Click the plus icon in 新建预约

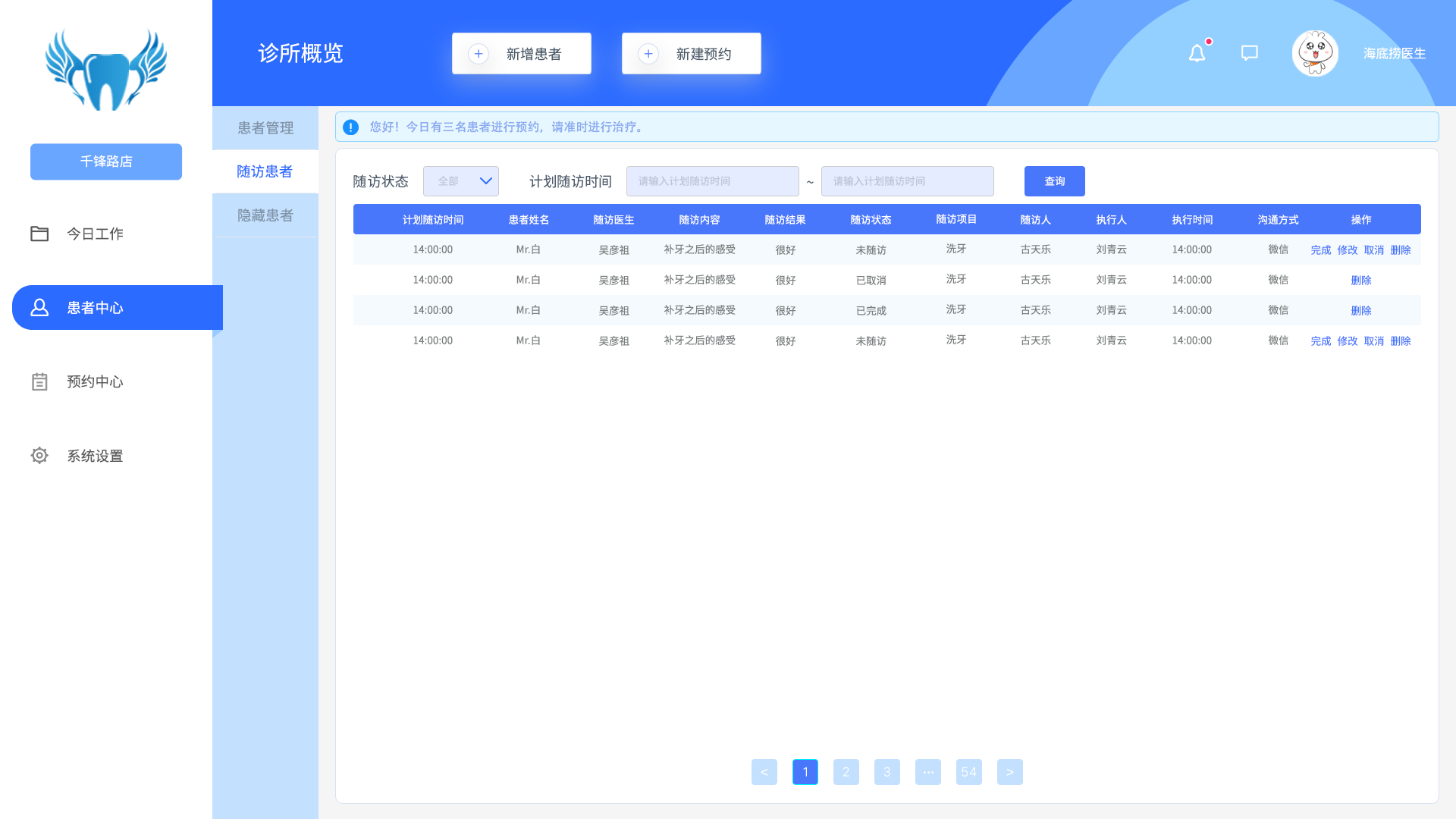click(x=648, y=54)
